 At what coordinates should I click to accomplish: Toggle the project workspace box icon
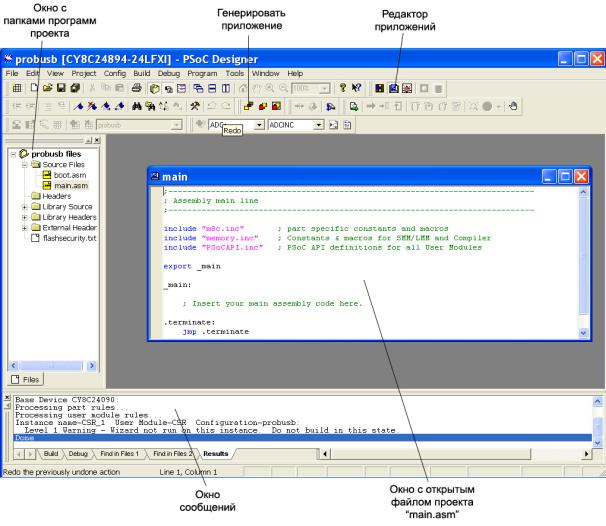tap(154, 89)
